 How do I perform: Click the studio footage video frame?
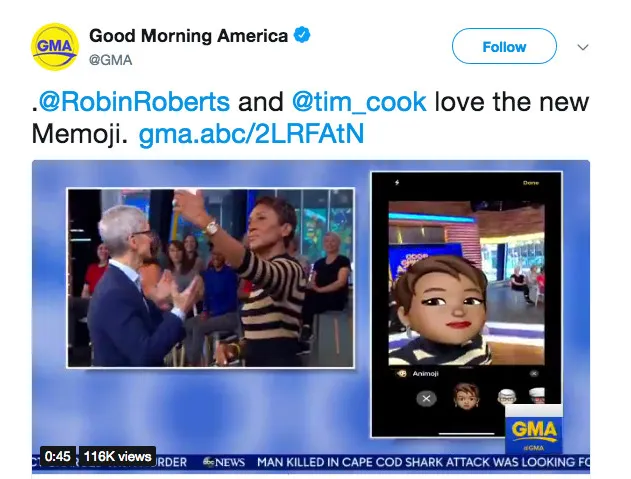(210, 278)
